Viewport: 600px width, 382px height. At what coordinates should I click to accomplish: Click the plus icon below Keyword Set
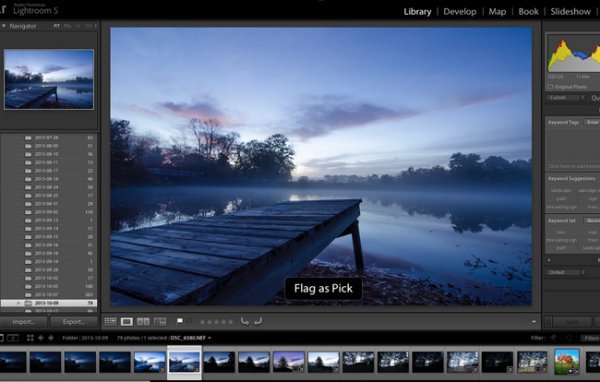click(549, 260)
